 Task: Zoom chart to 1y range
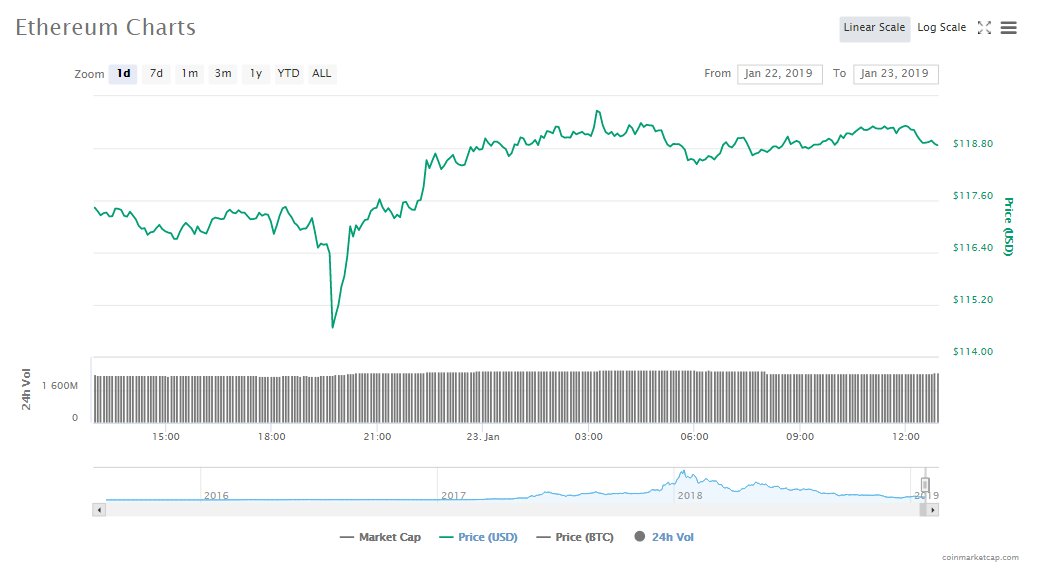coord(256,73)
